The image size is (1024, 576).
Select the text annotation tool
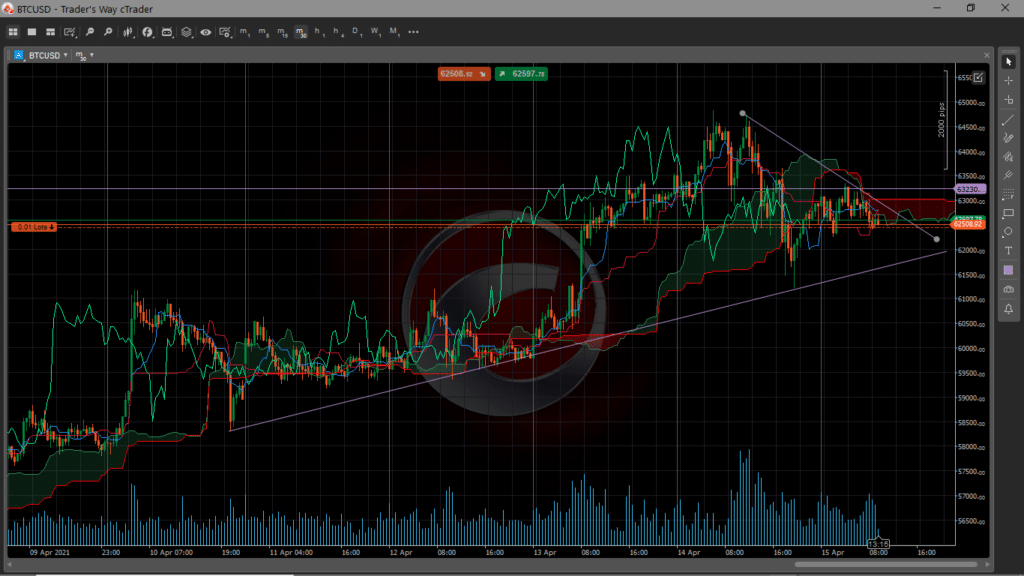pyautogui.click(x=1008, y=251)
